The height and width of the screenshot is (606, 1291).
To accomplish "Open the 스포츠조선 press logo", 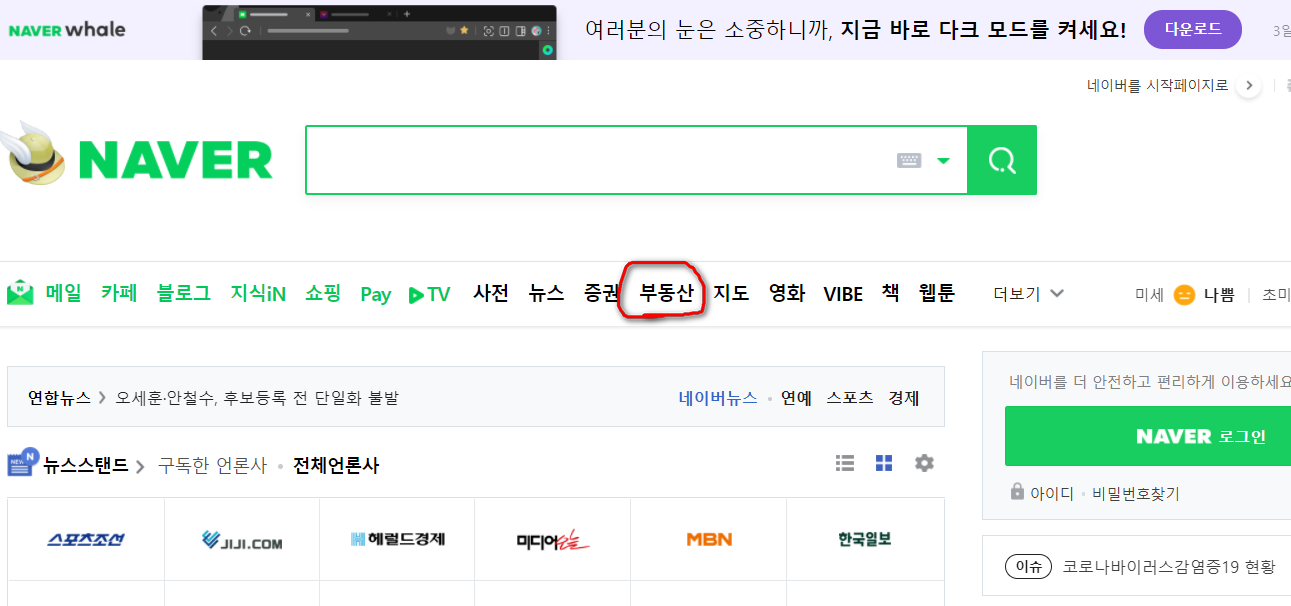I will point(86,540).
